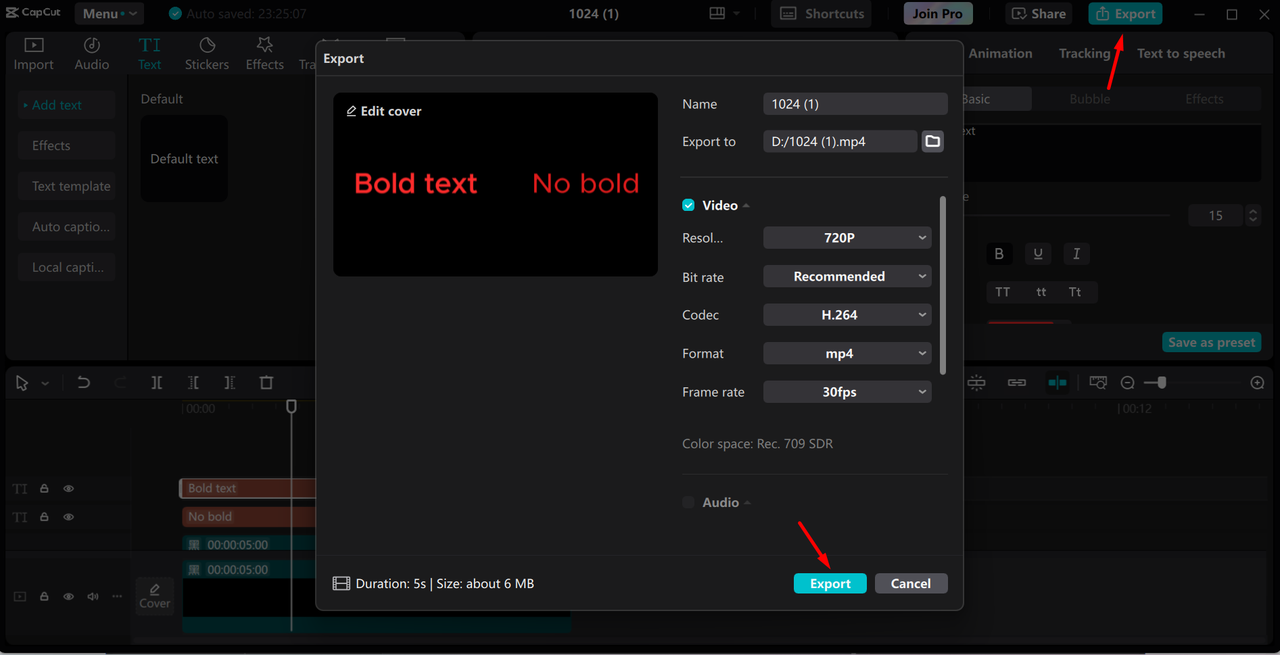Open the Bit rate Recommended dropdown
The width and height of the screenshot is (1280, 655).
tap(847, 276)
